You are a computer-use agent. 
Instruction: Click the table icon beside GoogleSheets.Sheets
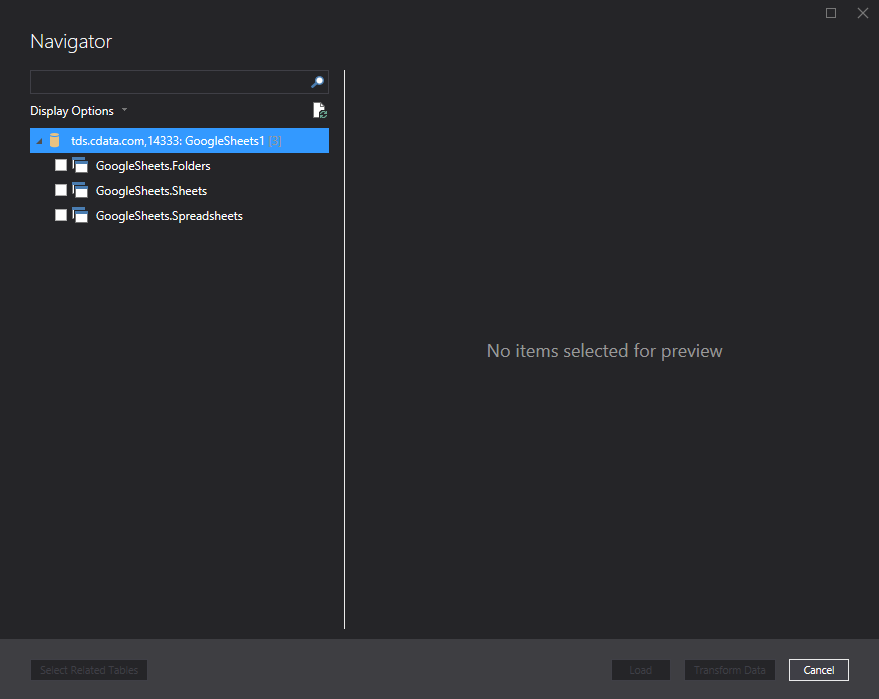tap(80, 189)
